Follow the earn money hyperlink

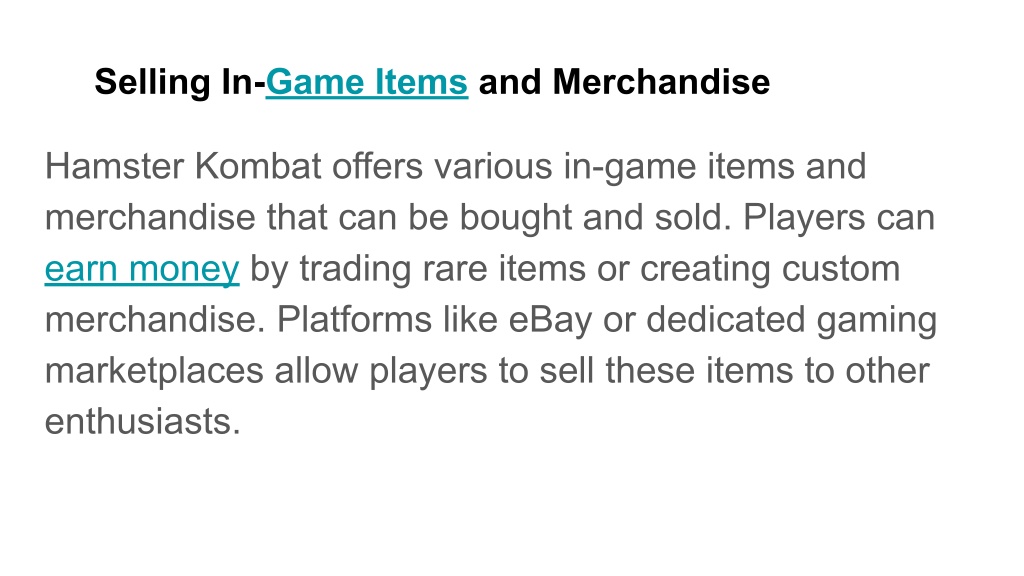pyautogui.click(x=142, y=268)
